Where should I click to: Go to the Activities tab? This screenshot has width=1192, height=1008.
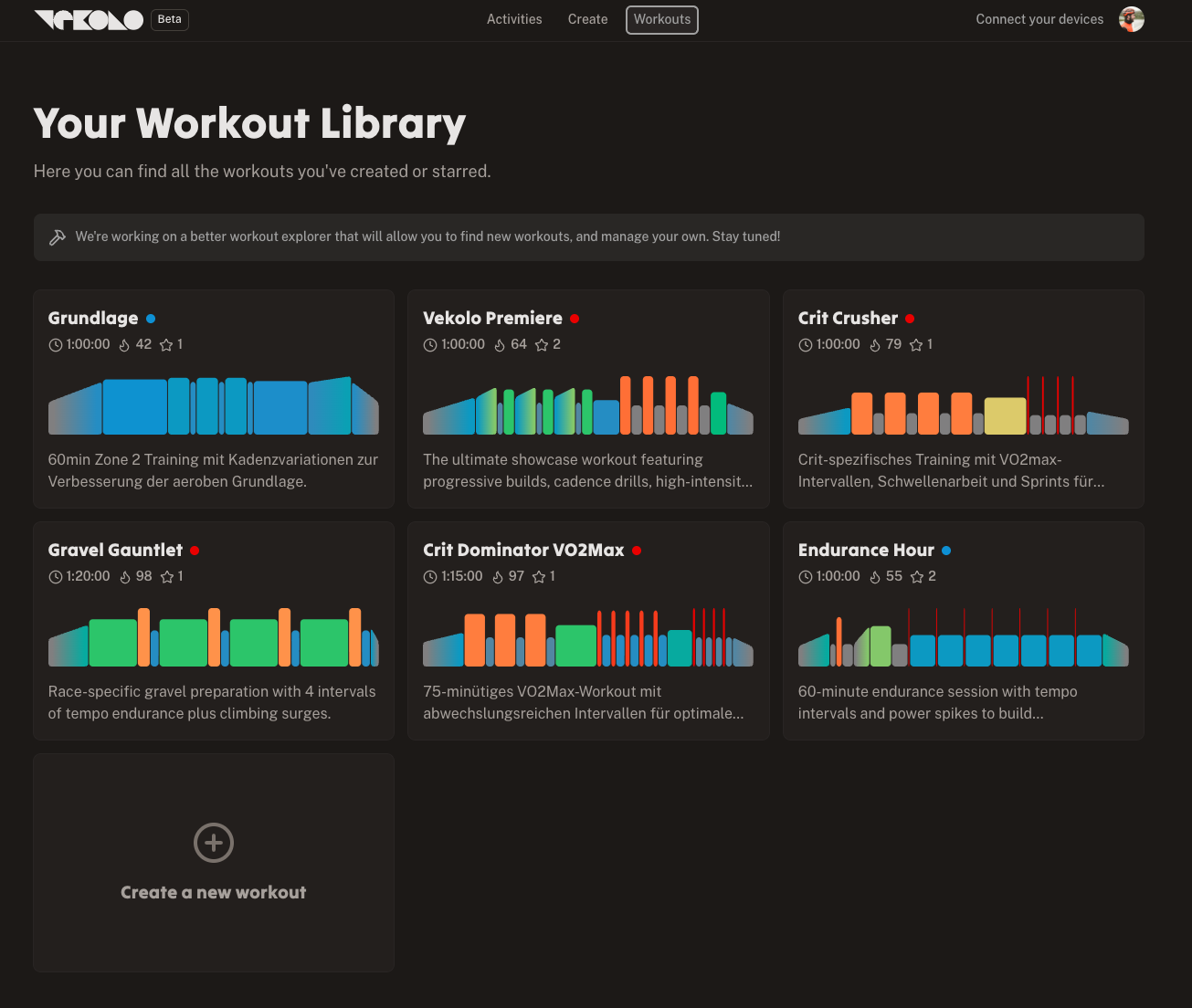click(x=514, y=19)
